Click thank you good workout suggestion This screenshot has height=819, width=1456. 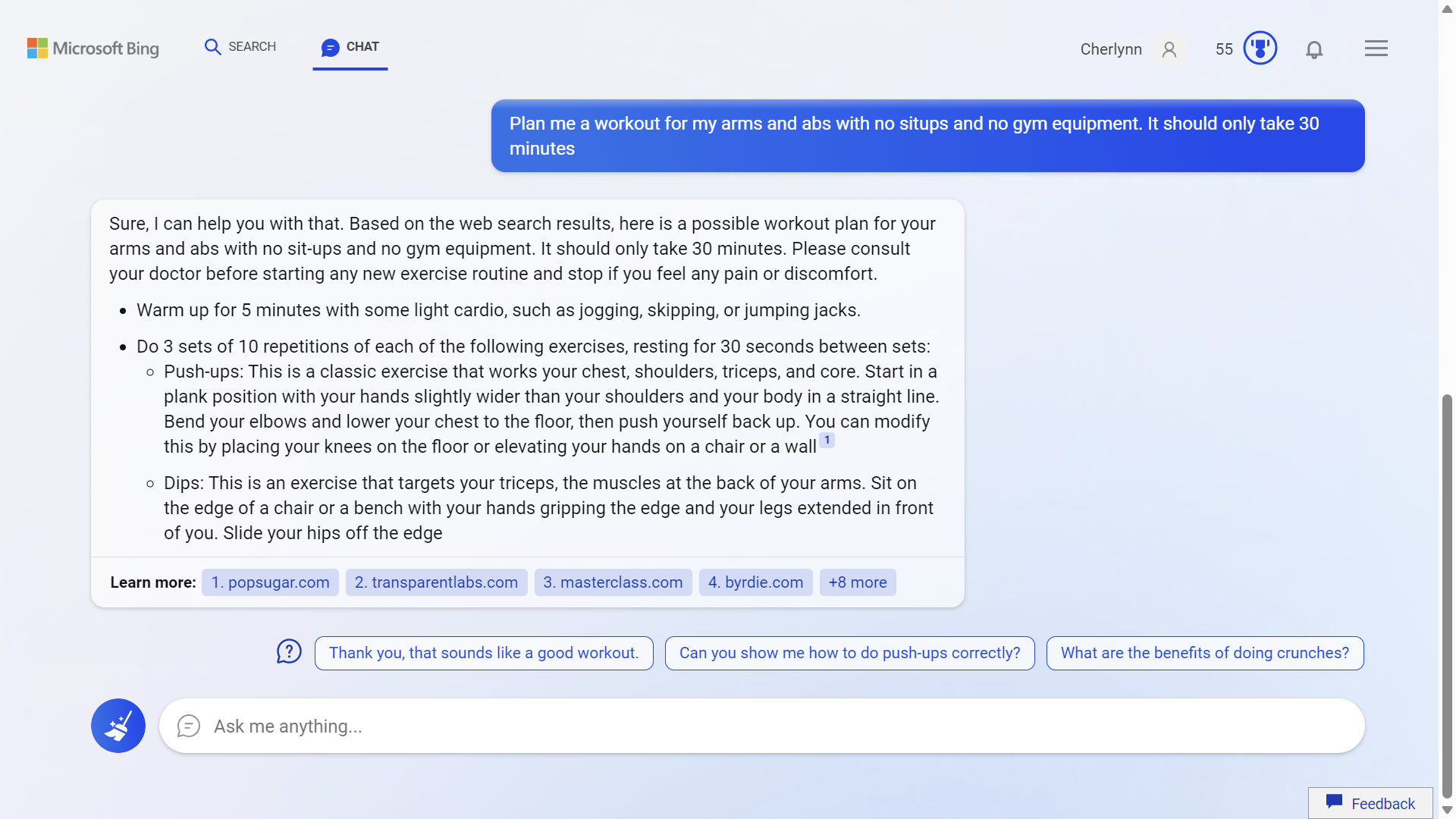483,653
